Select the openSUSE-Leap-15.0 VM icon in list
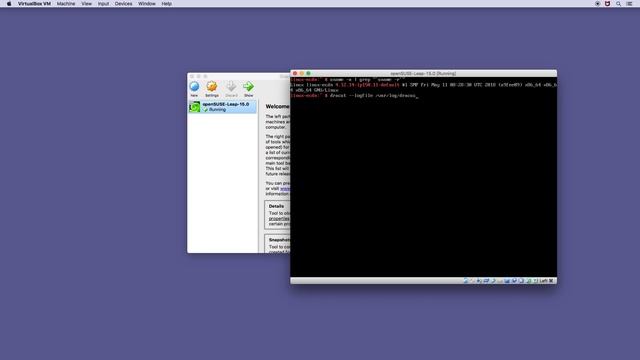This screenshot has height=360, width=640. [195, 107]
